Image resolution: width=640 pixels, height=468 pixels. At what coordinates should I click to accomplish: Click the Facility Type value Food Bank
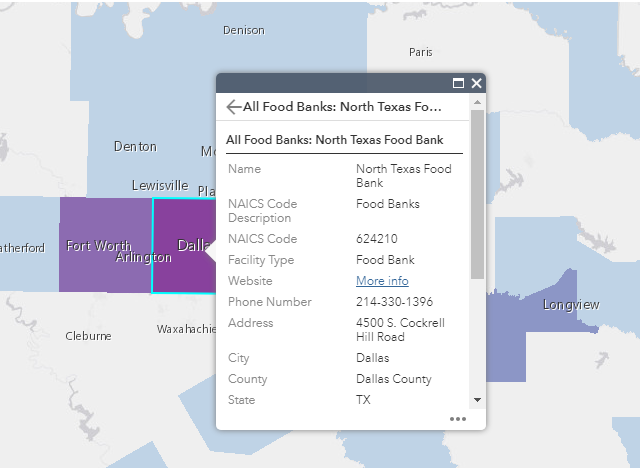(385, 260)
